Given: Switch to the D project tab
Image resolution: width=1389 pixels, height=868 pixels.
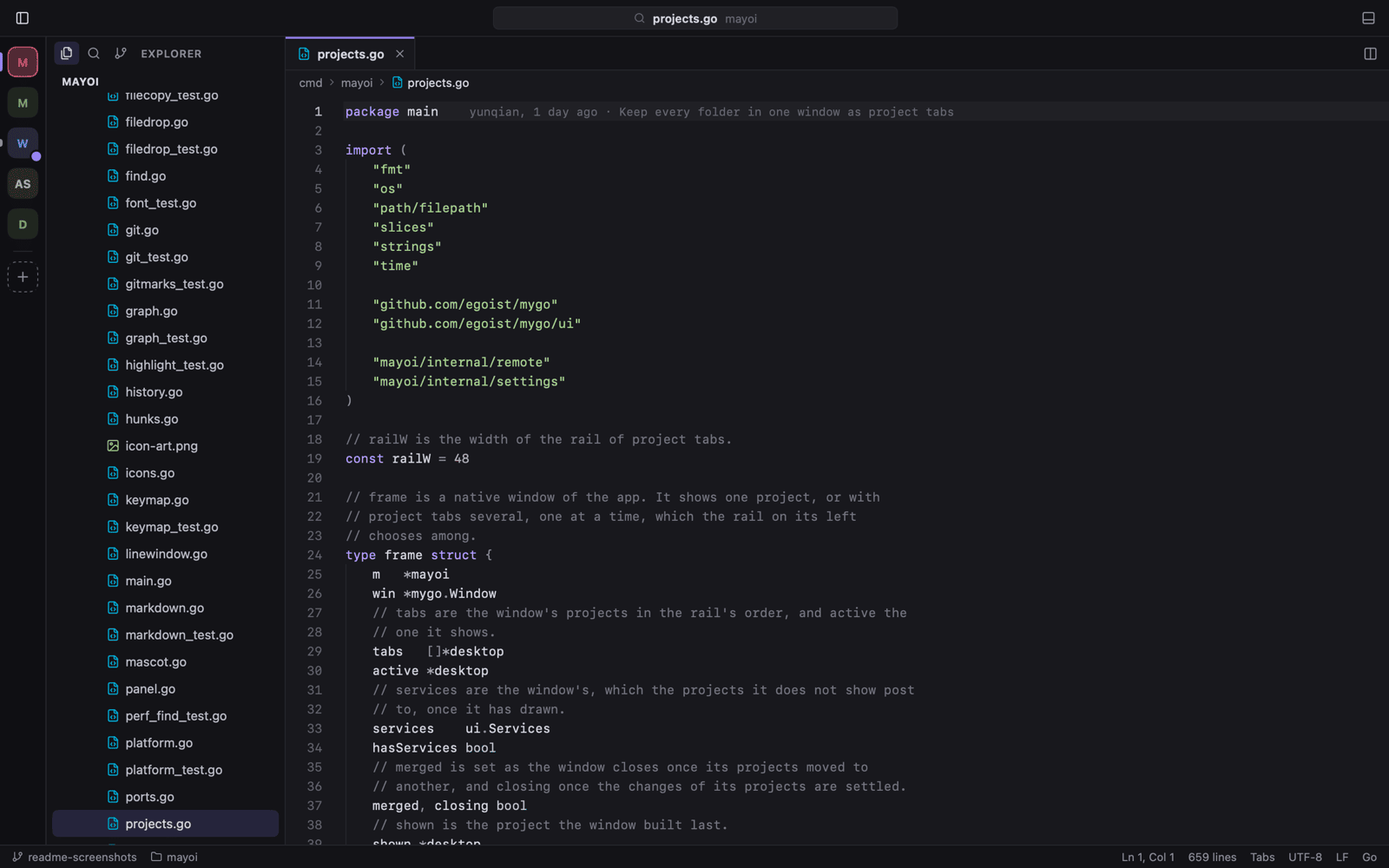Looking at the screenshot, I should [x=23, y=225].
